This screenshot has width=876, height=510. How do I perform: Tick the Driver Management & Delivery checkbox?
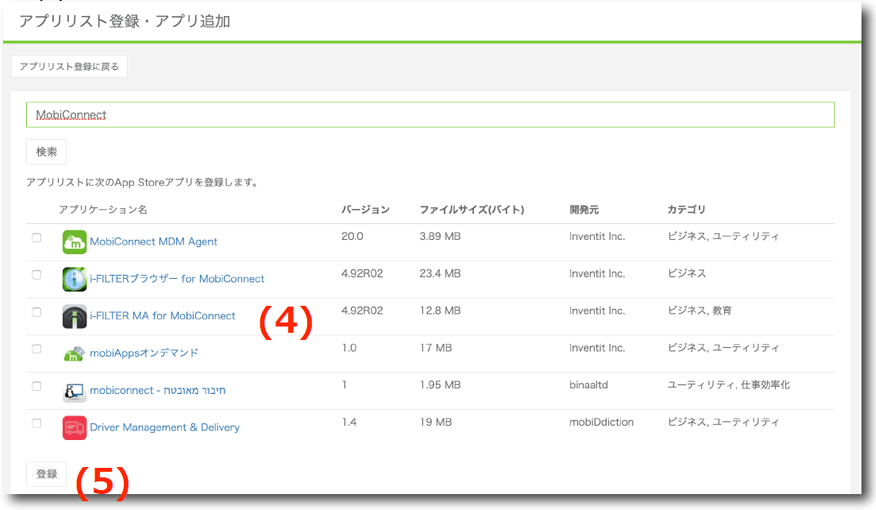[x=36, y=423]
